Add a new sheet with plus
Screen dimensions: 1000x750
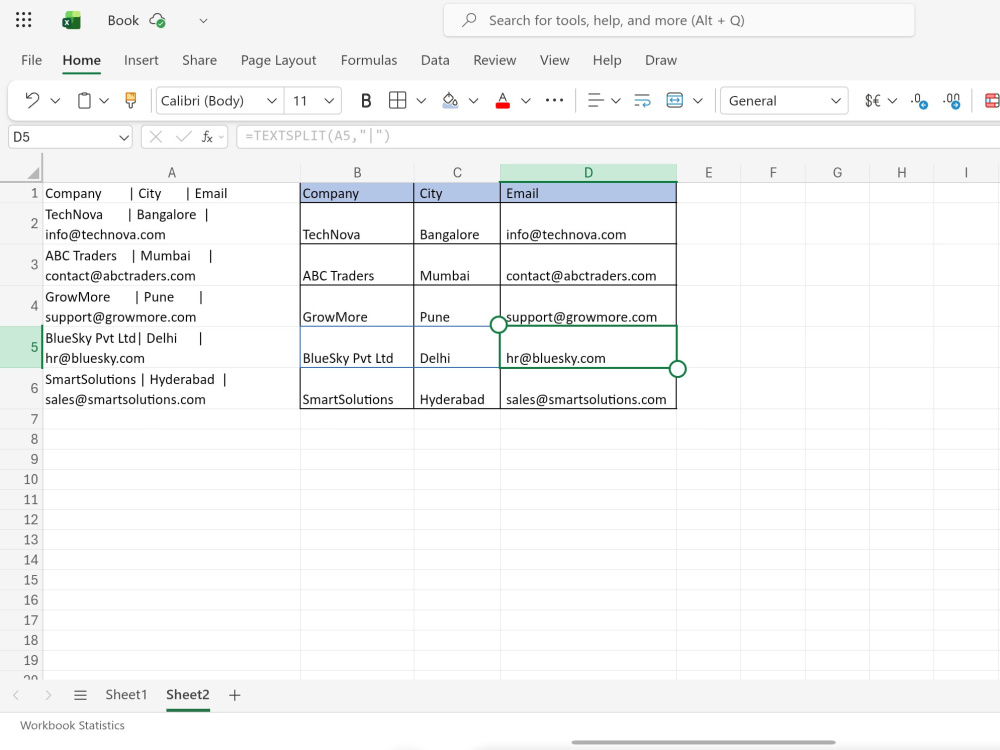[235, 695]
